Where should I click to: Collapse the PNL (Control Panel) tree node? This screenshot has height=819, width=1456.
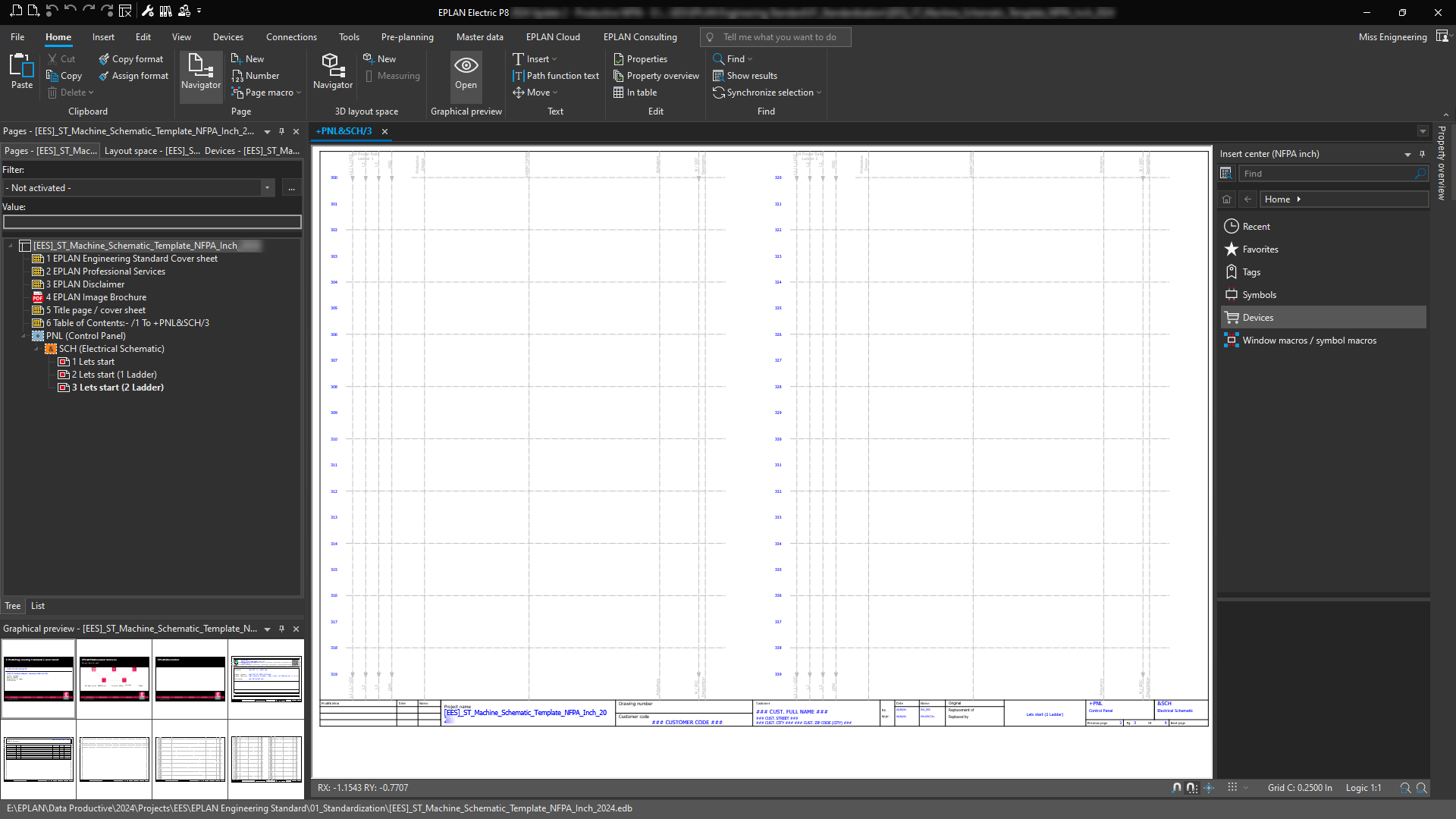(24, 336)
